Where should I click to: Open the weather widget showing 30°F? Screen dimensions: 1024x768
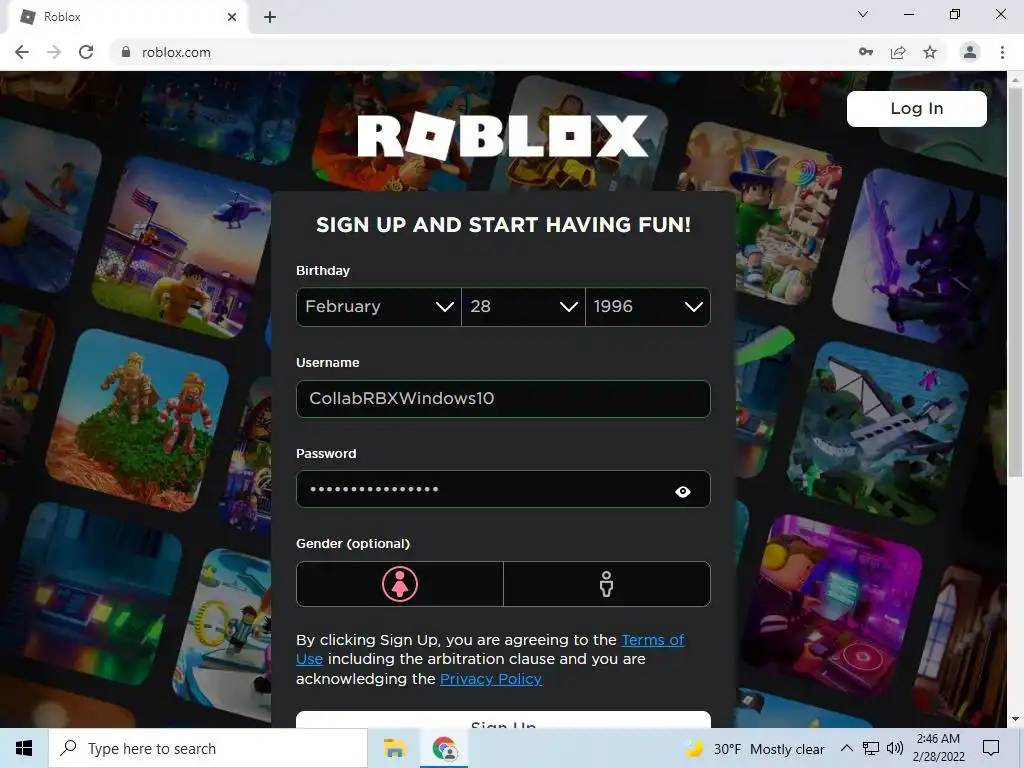(754, 748)
